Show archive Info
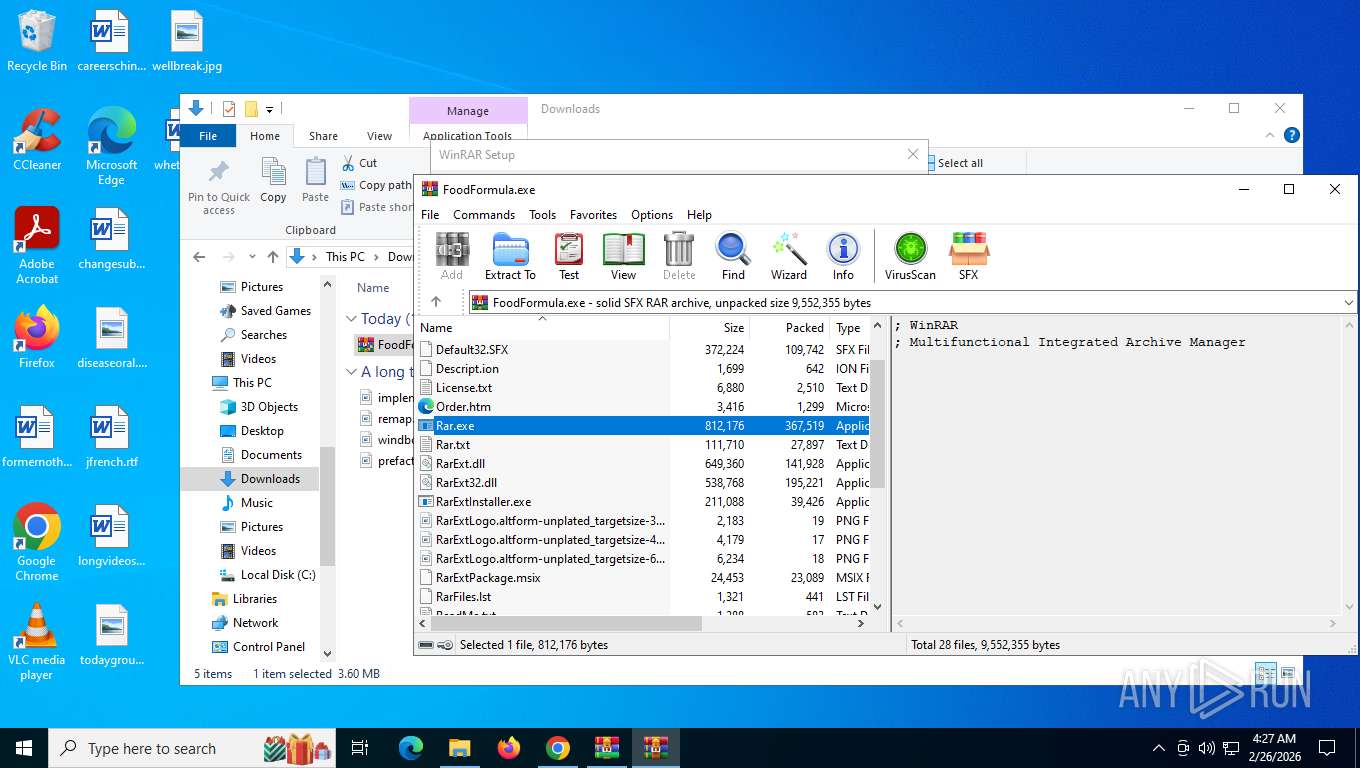The image size is (1360, 768). (843, 256)
